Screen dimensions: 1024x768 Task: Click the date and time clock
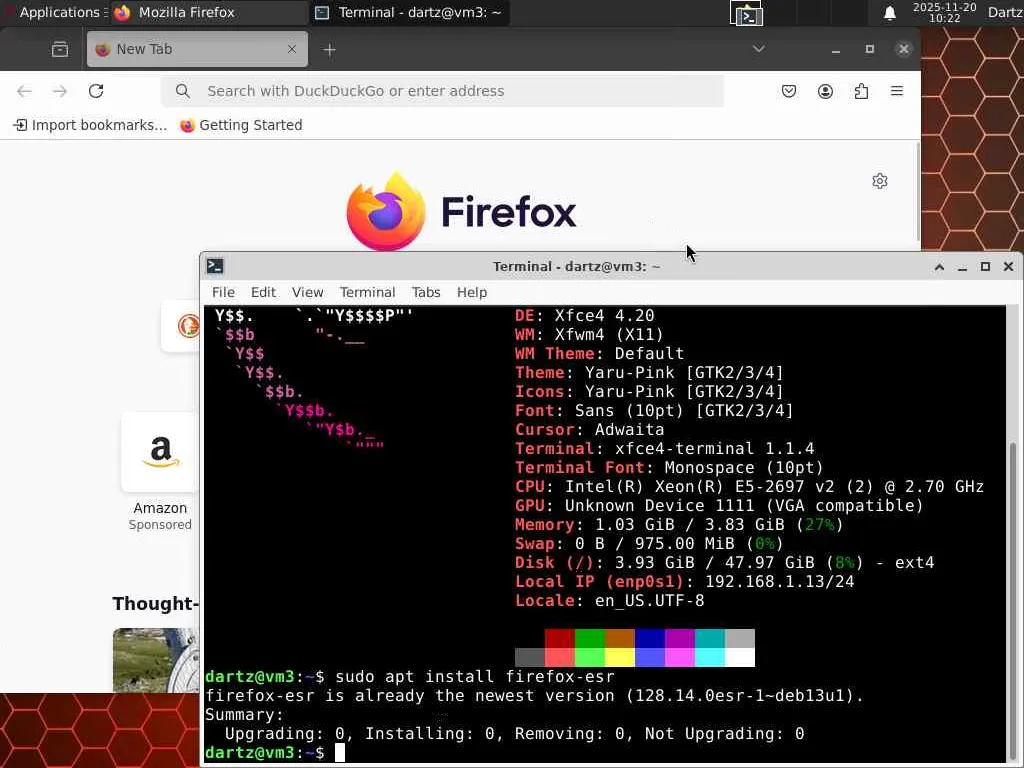[944, 12]
